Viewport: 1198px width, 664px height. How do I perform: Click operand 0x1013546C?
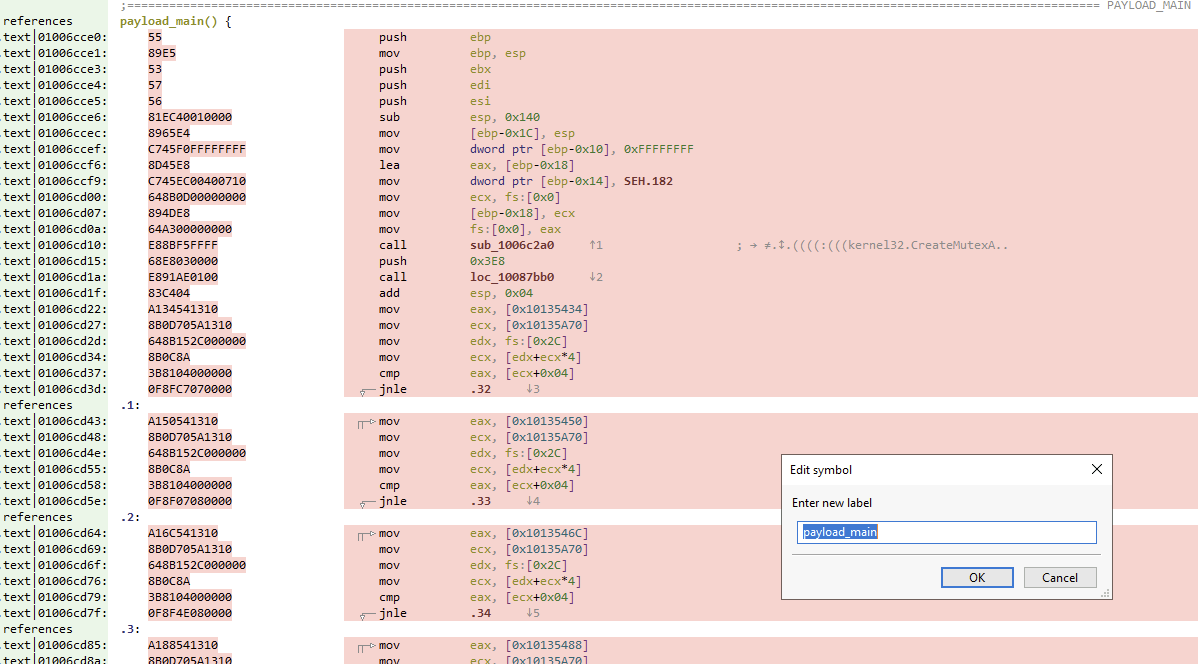click(x=546, y=533)
